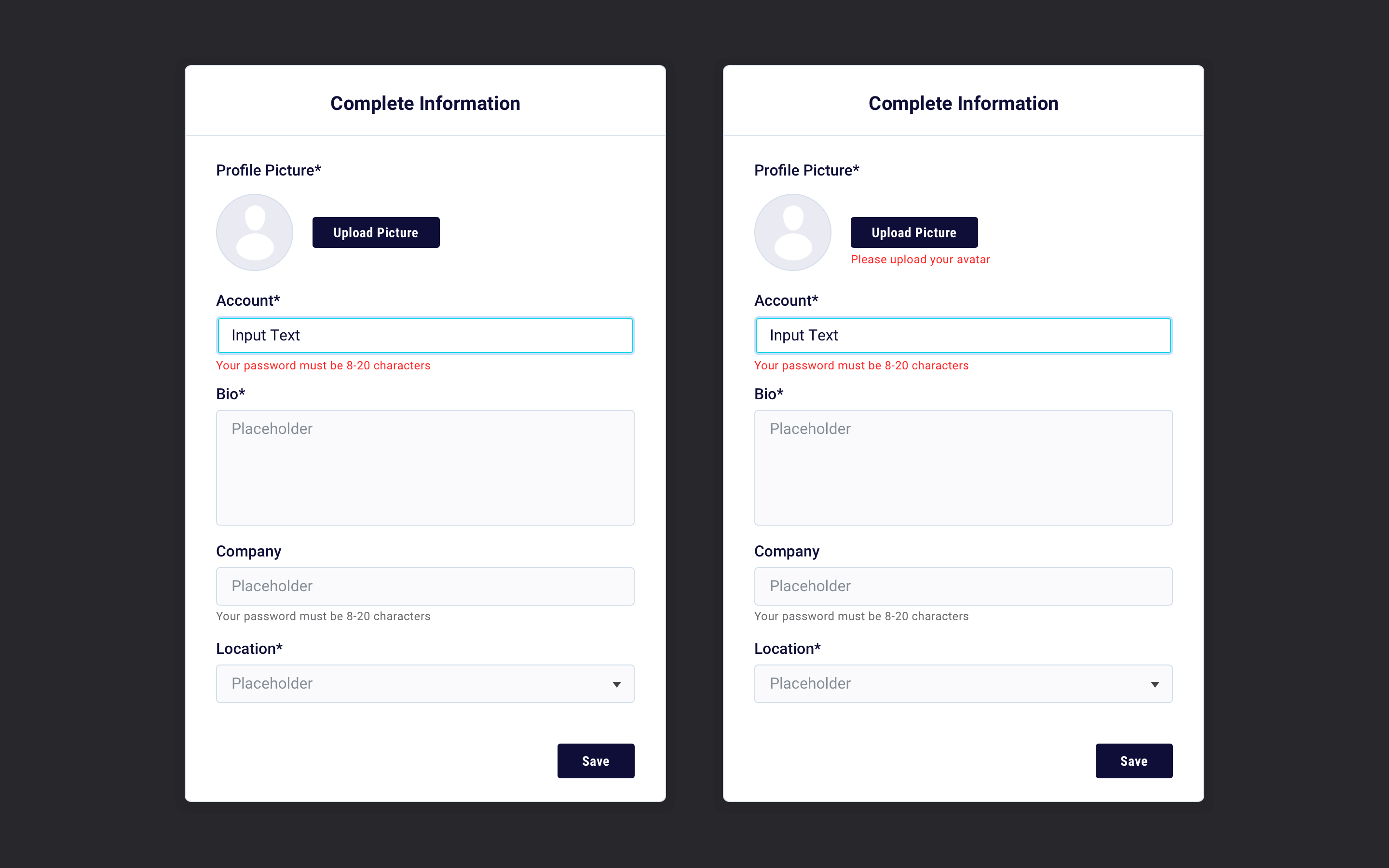The width and height of the screenshot is (1389, 868).
Task: Click the 'Please upload your avatar' error text
Action: [x=920, y=259]
